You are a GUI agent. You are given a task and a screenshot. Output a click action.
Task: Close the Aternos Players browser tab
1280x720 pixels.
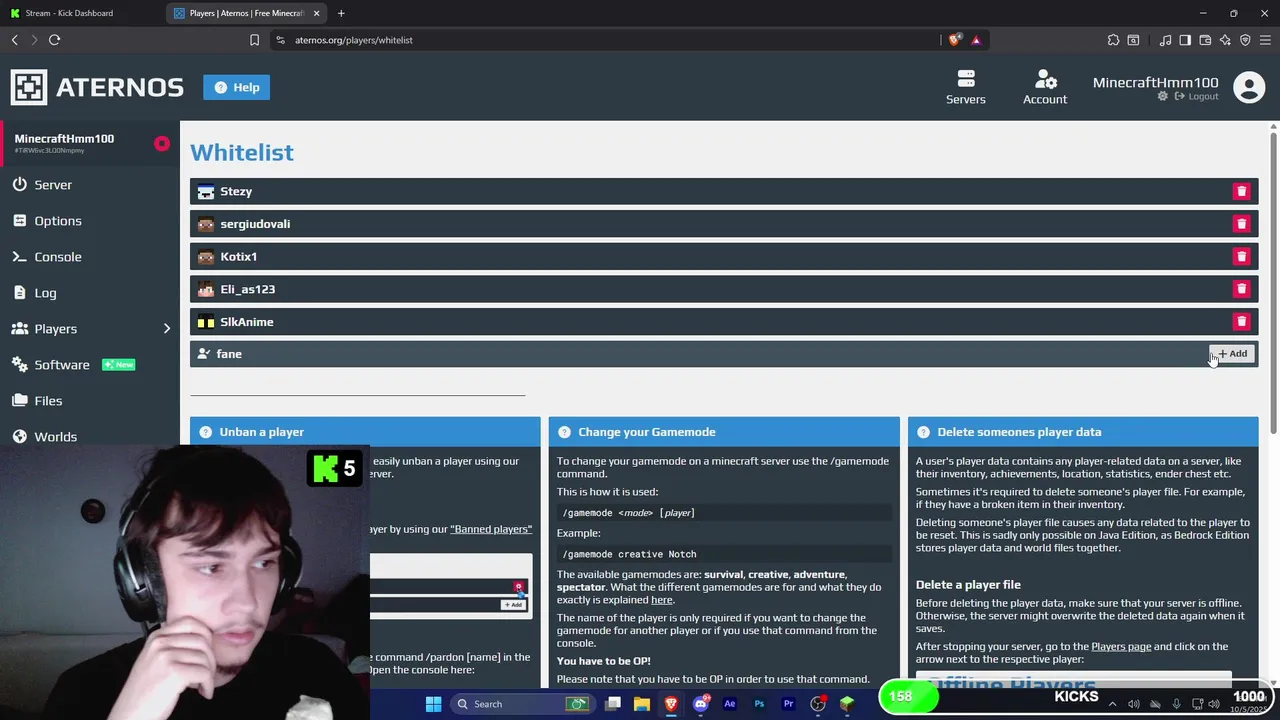pyautogui.click(x=317, y=13)
